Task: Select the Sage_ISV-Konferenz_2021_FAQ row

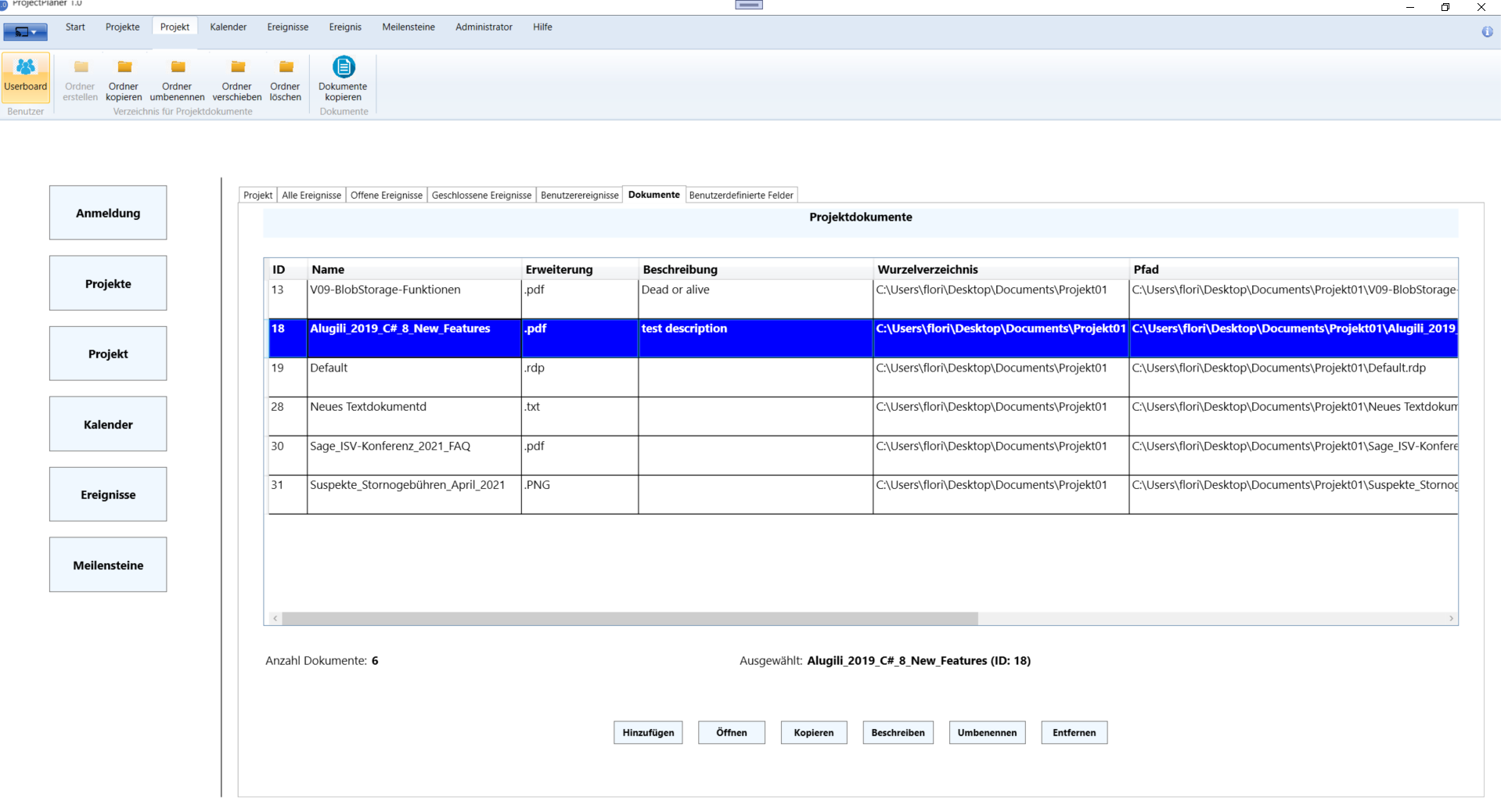Action: pos(863,455)
